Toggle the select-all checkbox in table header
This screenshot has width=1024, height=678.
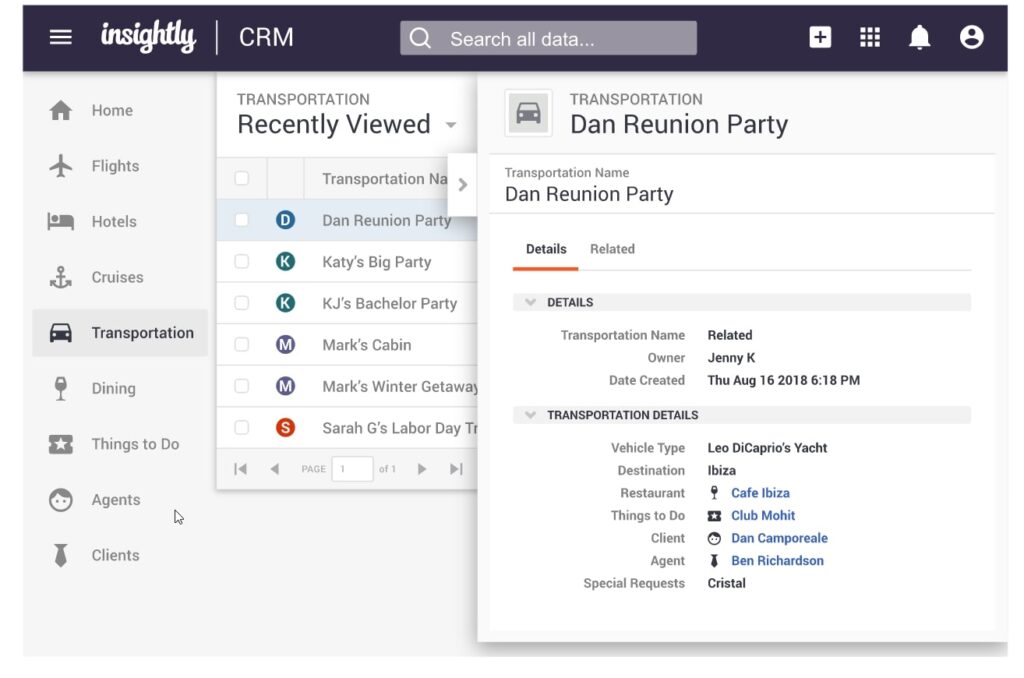(x=241, y=179)
